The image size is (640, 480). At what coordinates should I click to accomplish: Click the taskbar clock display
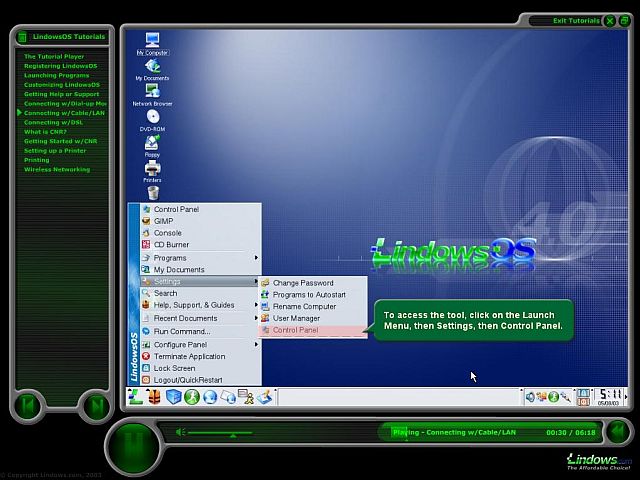(609, 396)
